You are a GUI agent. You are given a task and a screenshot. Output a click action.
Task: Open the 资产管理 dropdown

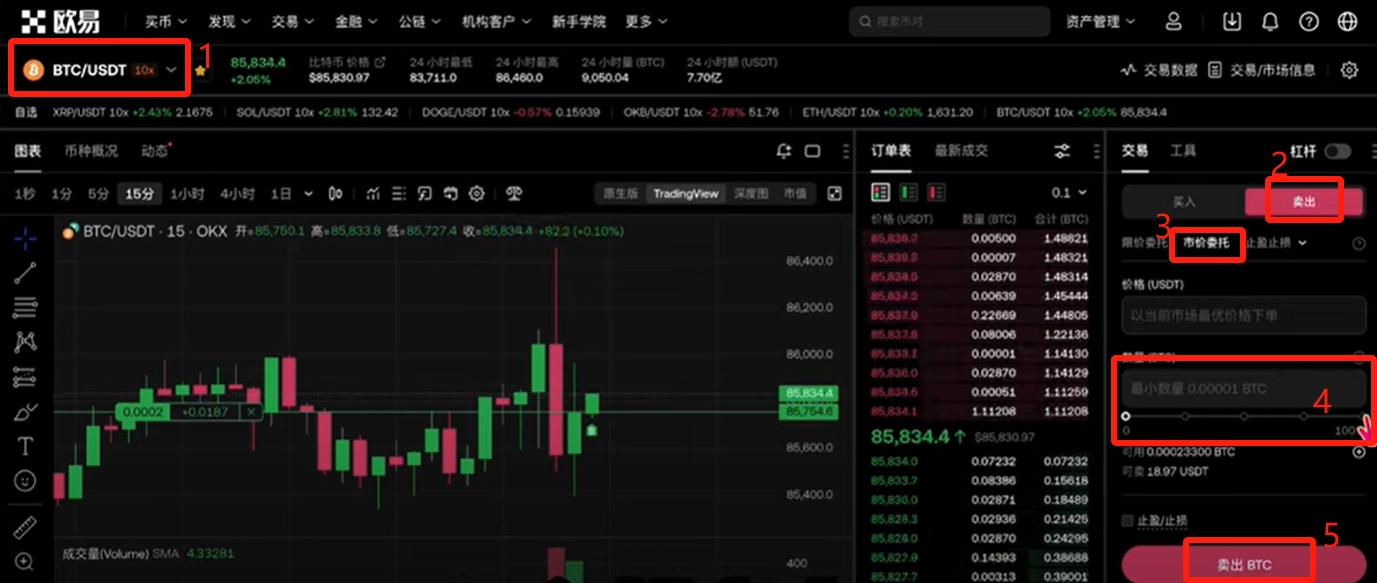pos(1101,21)
